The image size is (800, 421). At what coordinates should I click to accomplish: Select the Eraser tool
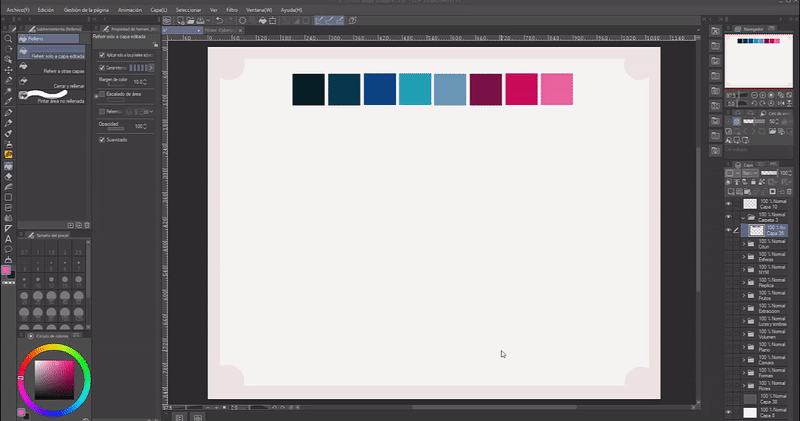point(8,176)
